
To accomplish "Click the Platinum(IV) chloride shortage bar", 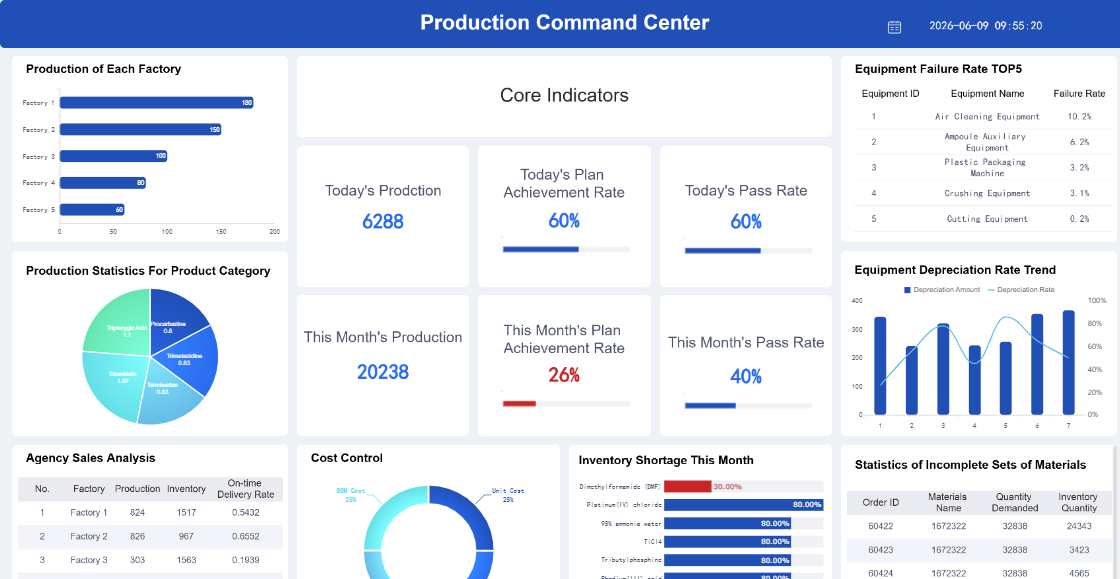I will pos(744,505).
